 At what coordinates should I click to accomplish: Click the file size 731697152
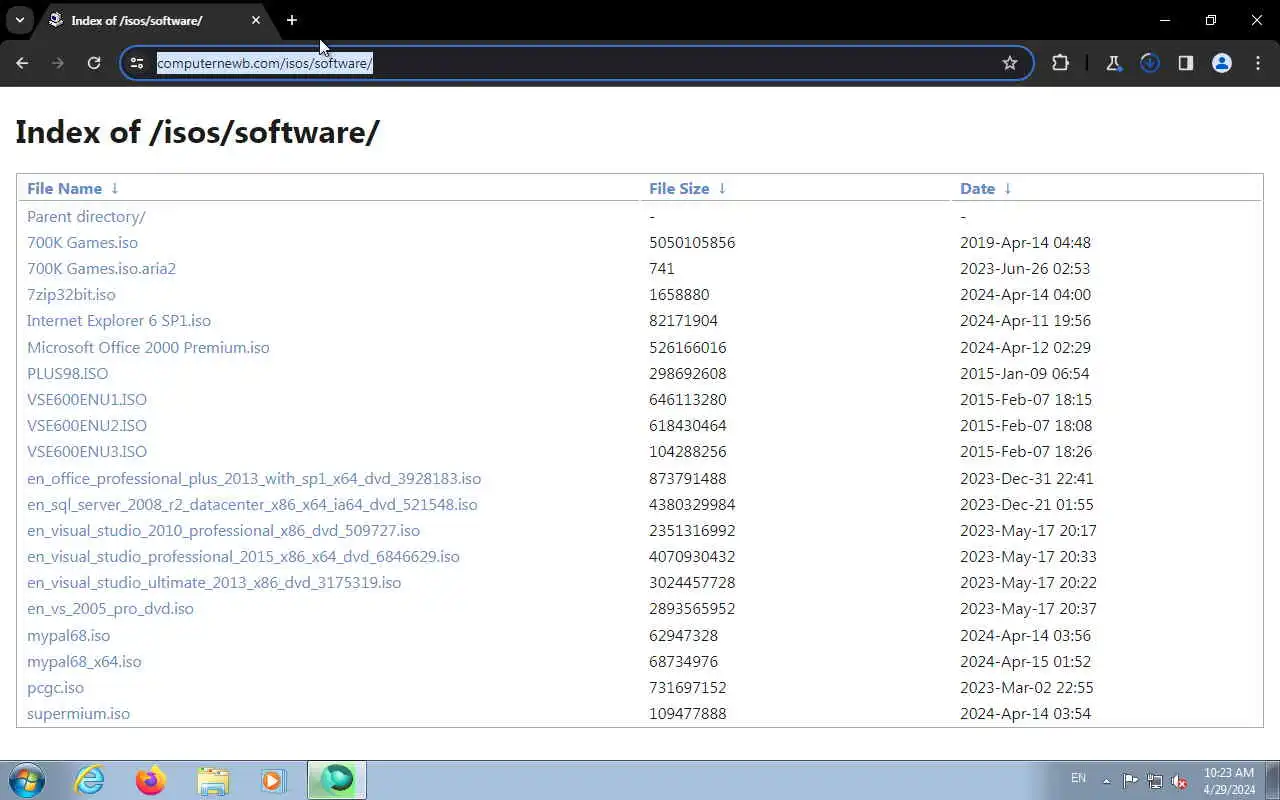[x=688, y=687]
